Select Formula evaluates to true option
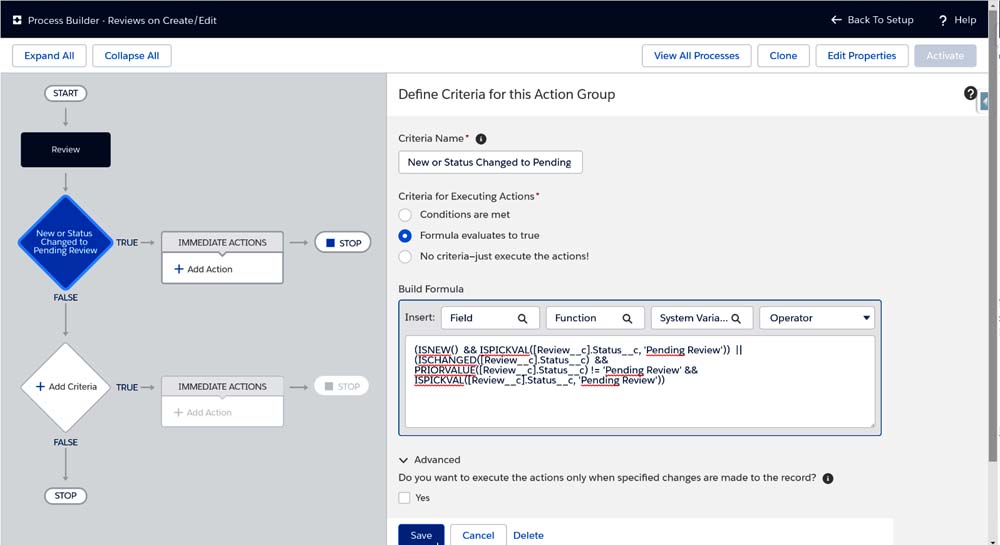1000x545 pixels. point(405,236)
